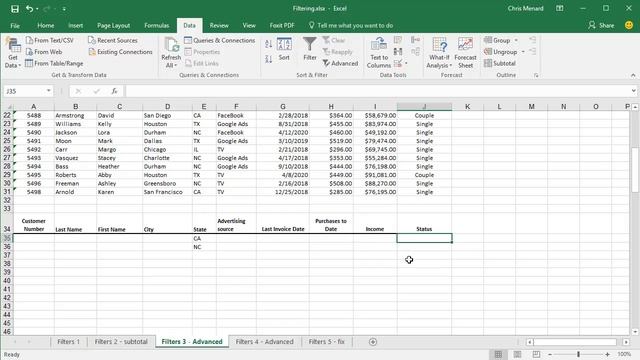The width and height of the screenshot is (640, 360).
Task: Open Filters 5 - fix sheet
Action: (327, 342)
